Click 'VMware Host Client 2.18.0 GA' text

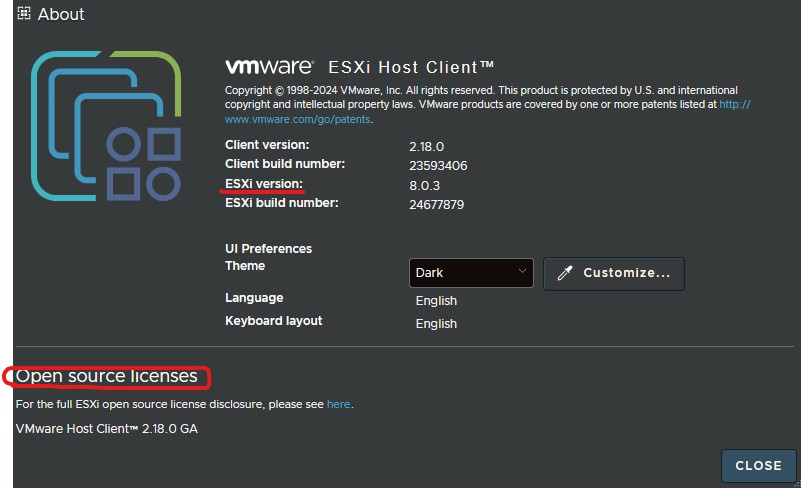point(106,429)
